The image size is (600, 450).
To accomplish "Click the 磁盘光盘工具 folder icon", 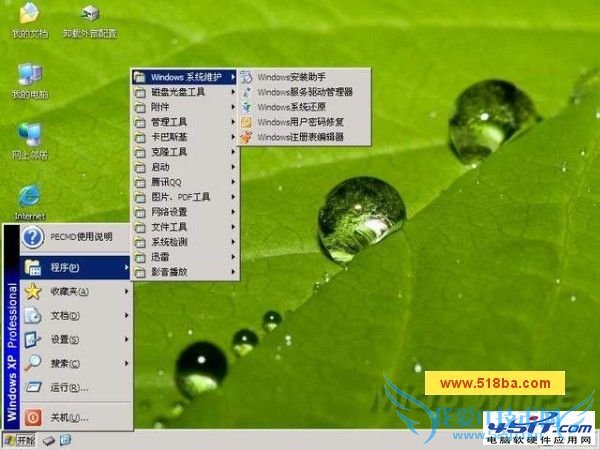I will pos(140,92).
